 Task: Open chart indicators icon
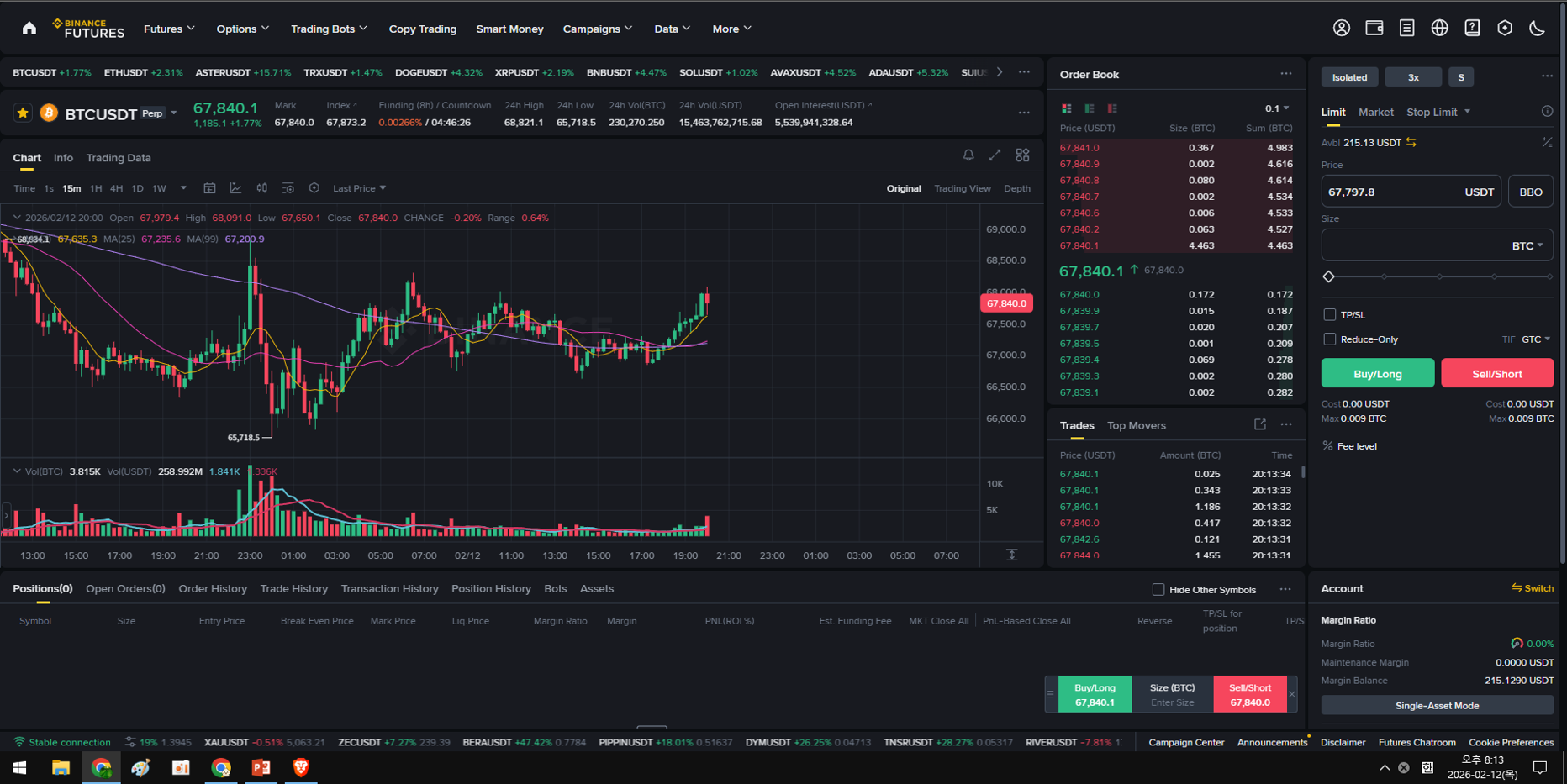[x=235, y=188]
